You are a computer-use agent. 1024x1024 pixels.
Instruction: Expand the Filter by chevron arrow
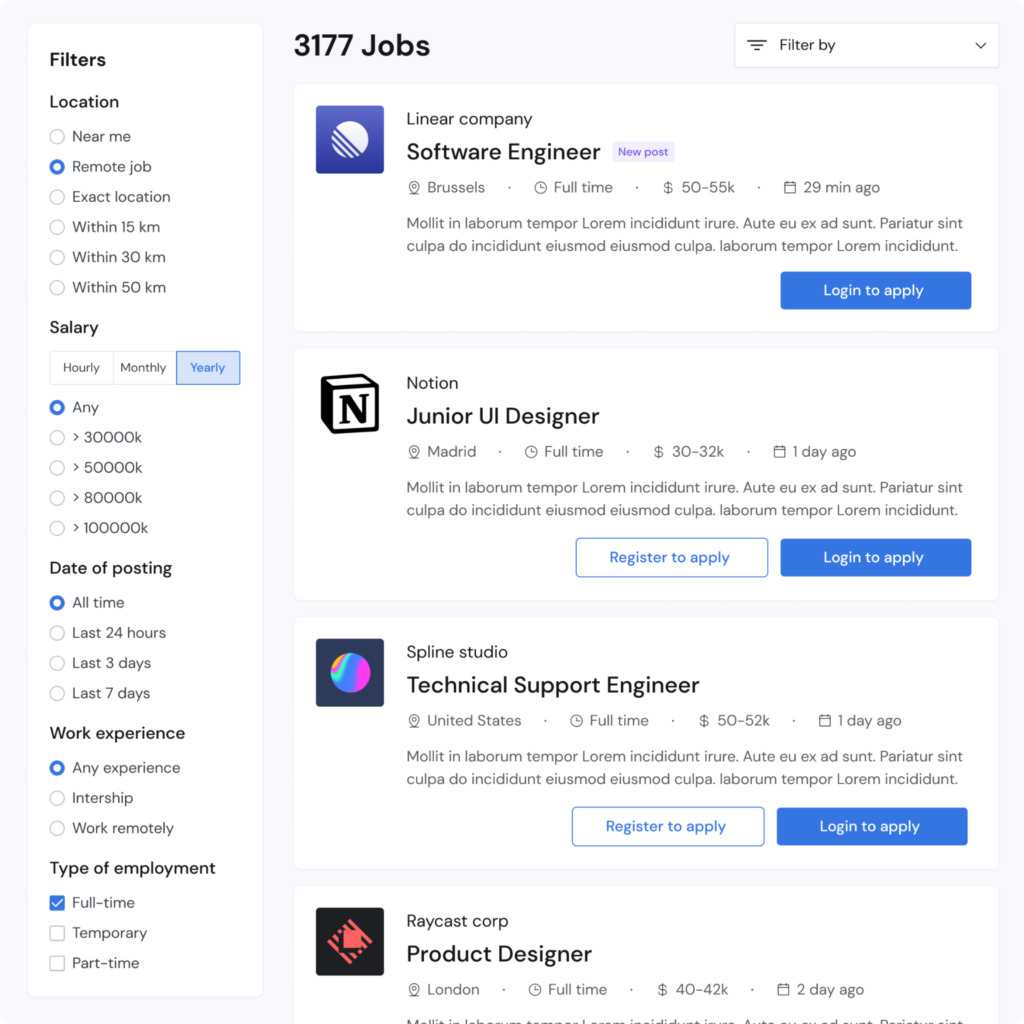980,46
